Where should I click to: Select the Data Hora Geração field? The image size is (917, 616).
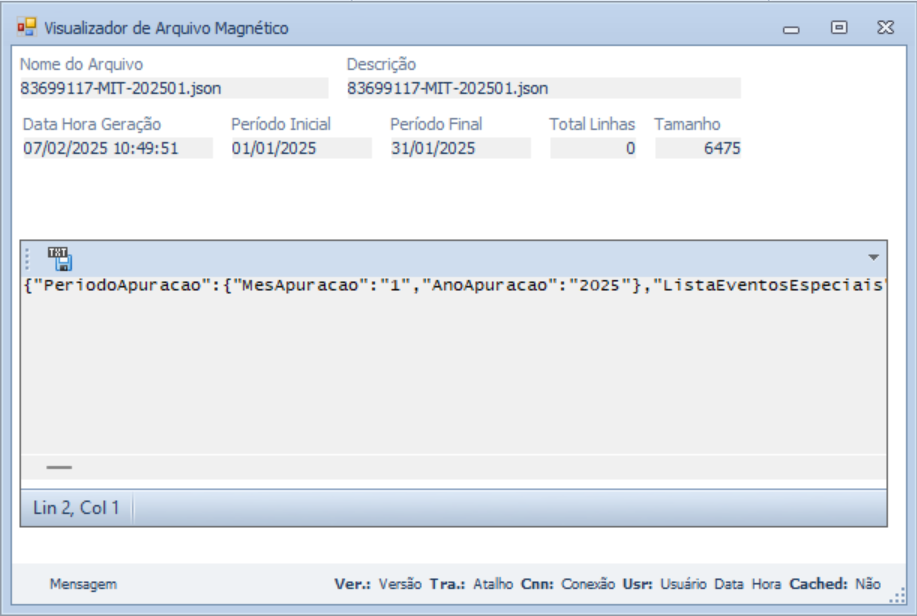[118, 148]
